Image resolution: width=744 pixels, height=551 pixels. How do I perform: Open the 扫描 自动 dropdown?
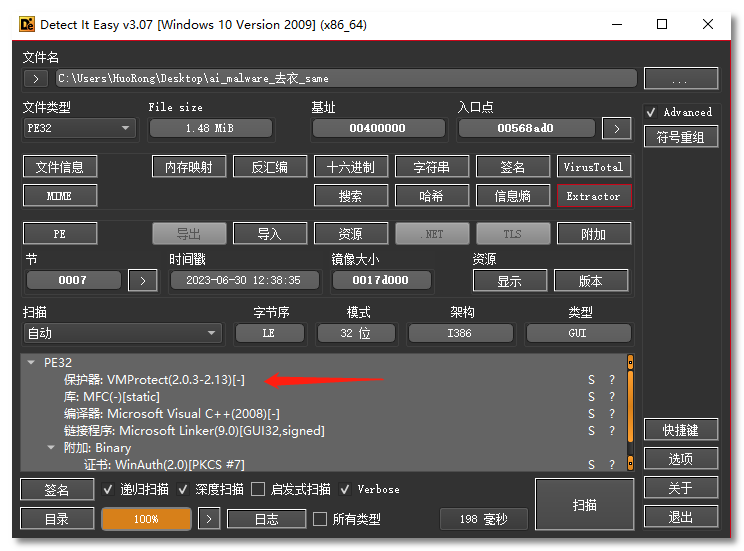click(122, 333)
